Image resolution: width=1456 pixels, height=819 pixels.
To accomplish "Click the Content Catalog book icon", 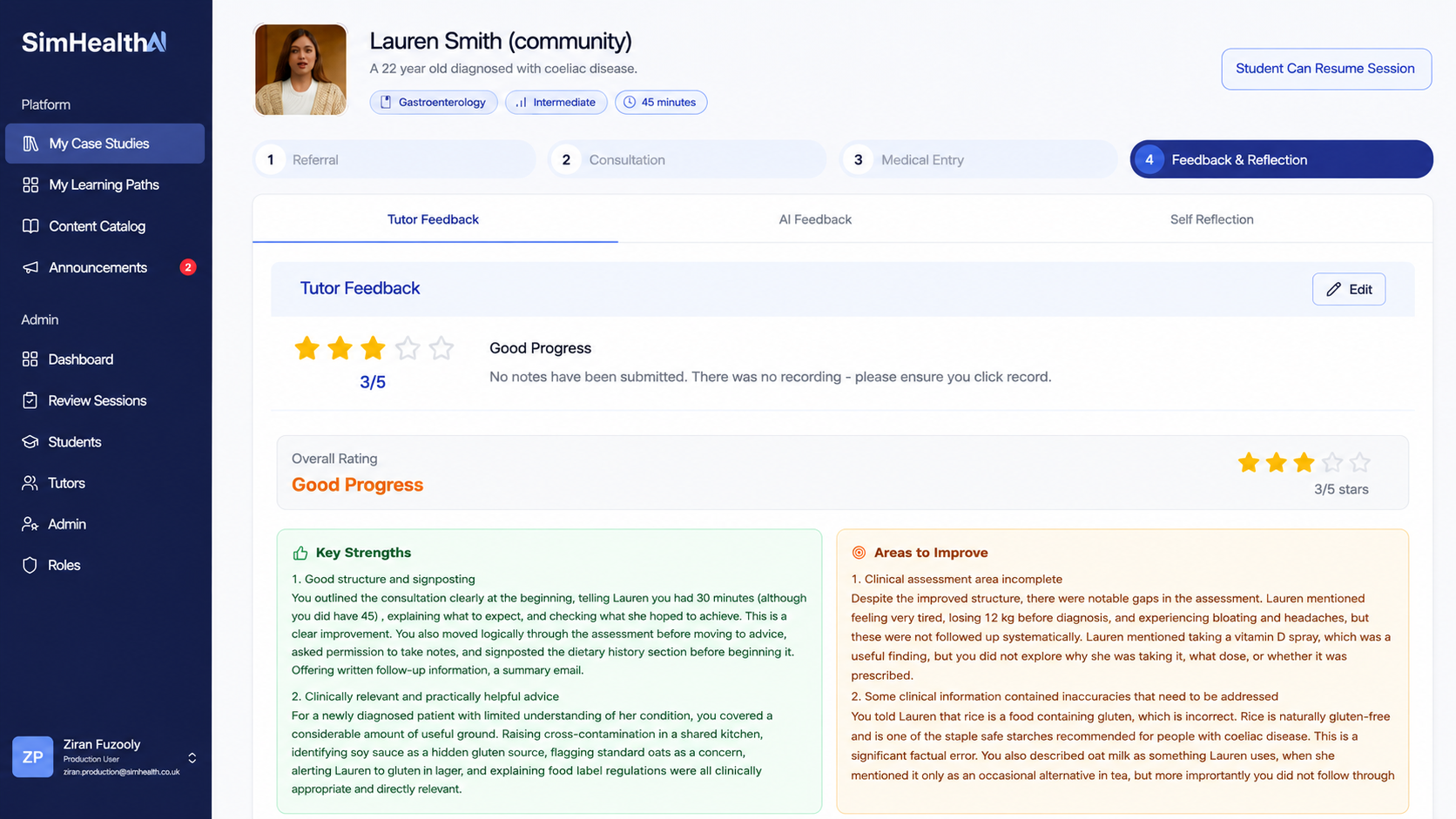I will click(x=30, y=226).
